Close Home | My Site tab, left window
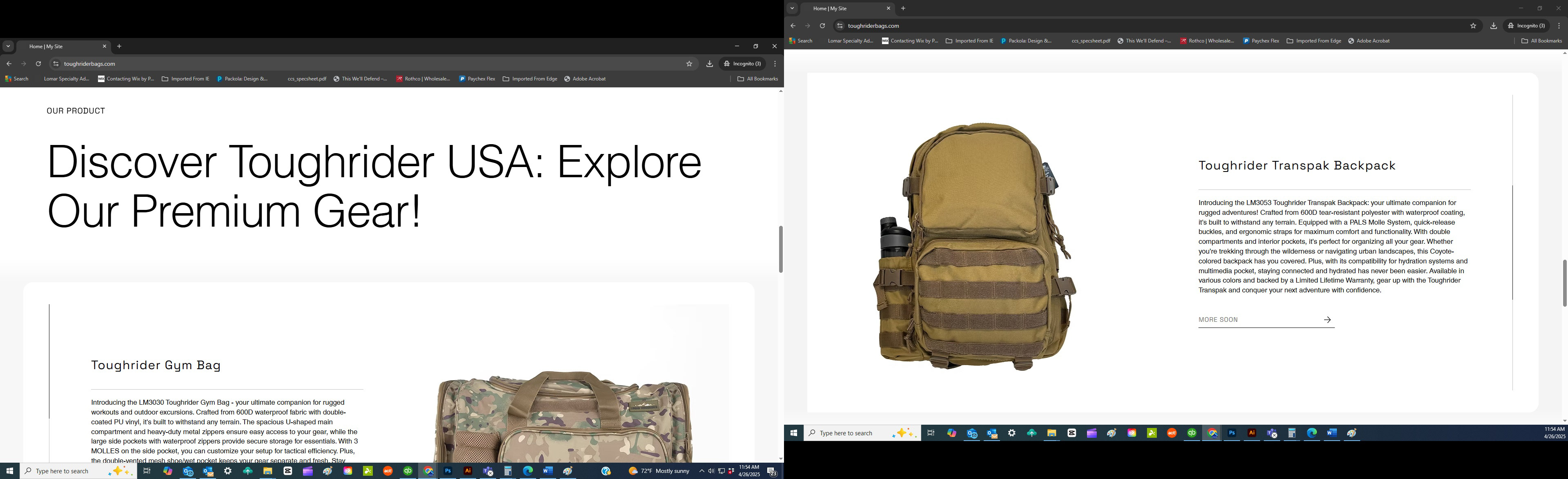This screenshot has width=1568, height=479. [105, 46]
